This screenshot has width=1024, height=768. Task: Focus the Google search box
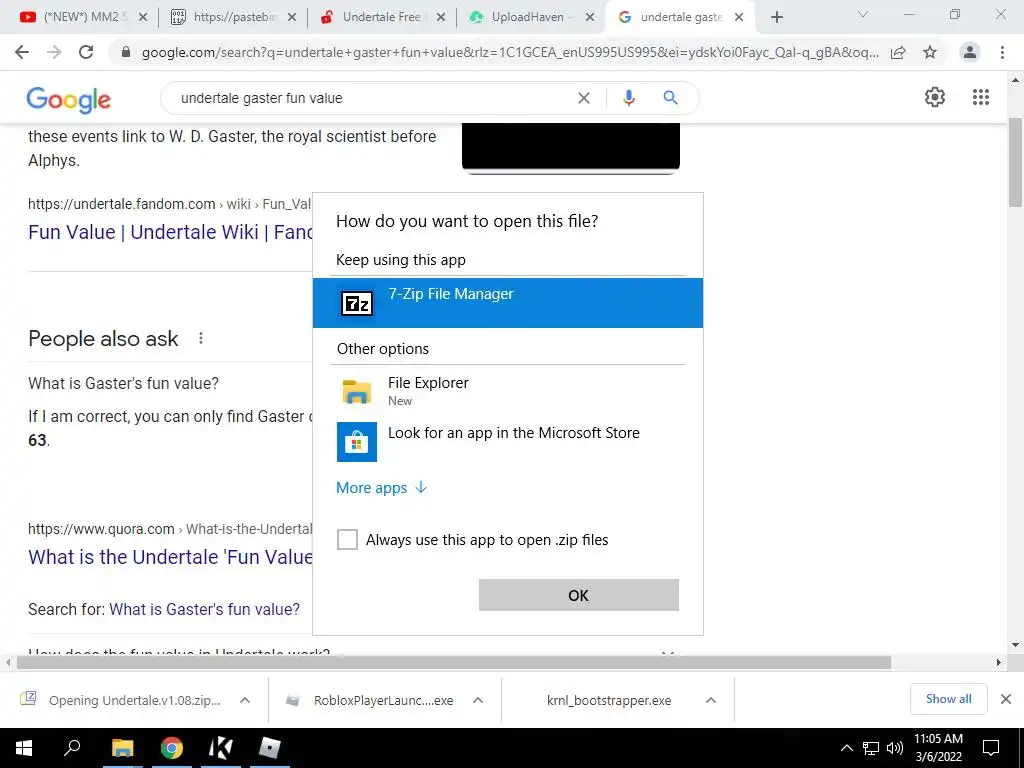click(372, 98)
